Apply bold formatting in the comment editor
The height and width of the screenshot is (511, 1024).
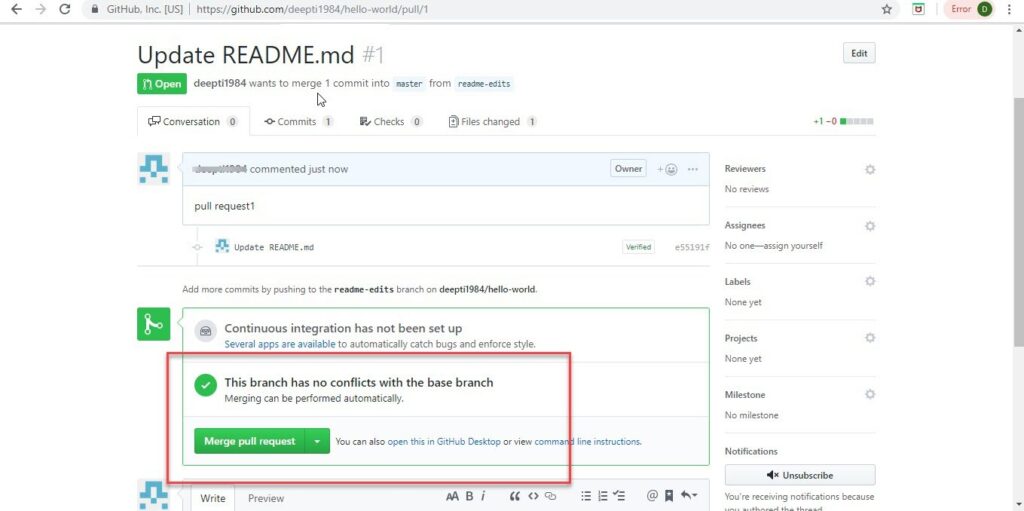click(x=469, y=496)
